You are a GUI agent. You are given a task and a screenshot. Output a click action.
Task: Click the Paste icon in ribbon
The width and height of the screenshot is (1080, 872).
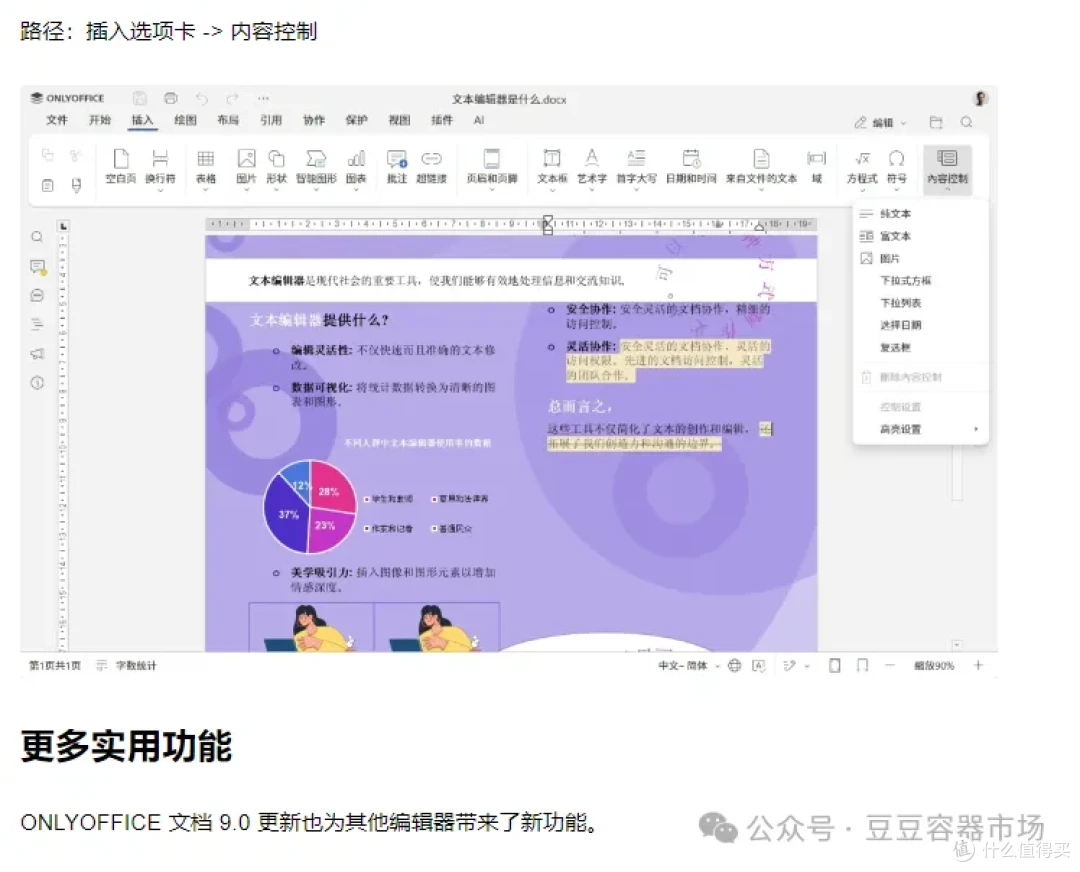point(48,185)
